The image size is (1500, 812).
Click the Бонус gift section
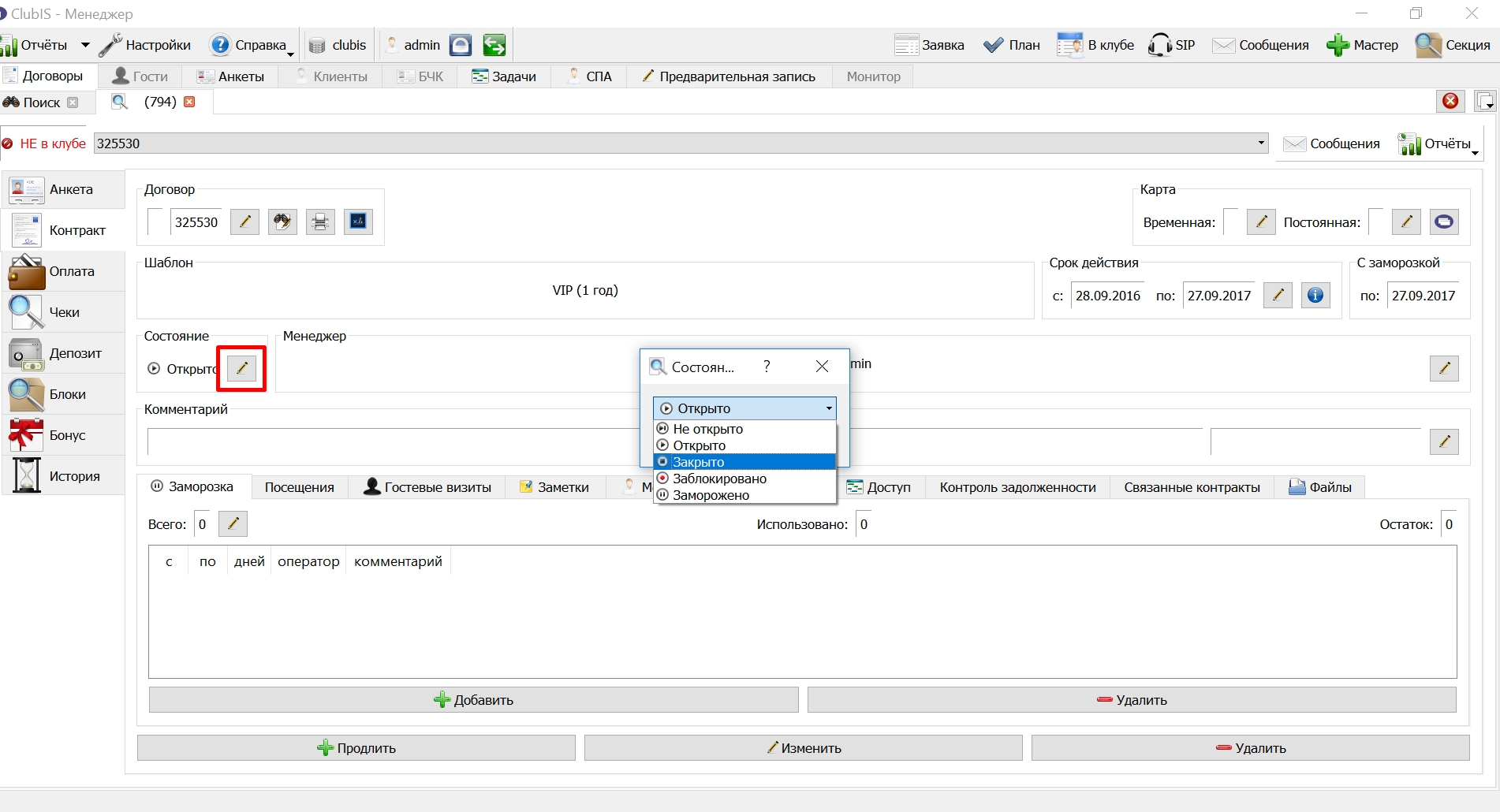63,435
